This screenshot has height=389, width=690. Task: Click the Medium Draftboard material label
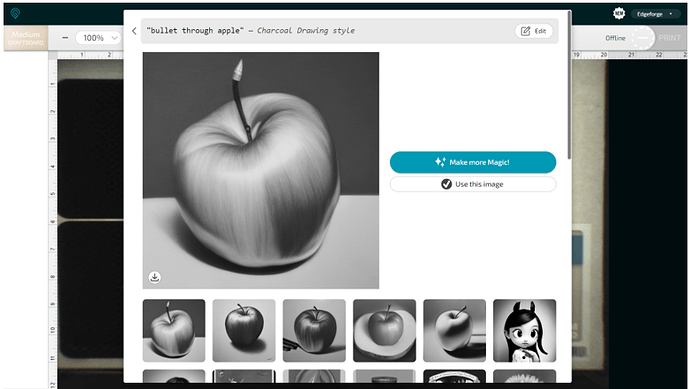click(26, 38)
